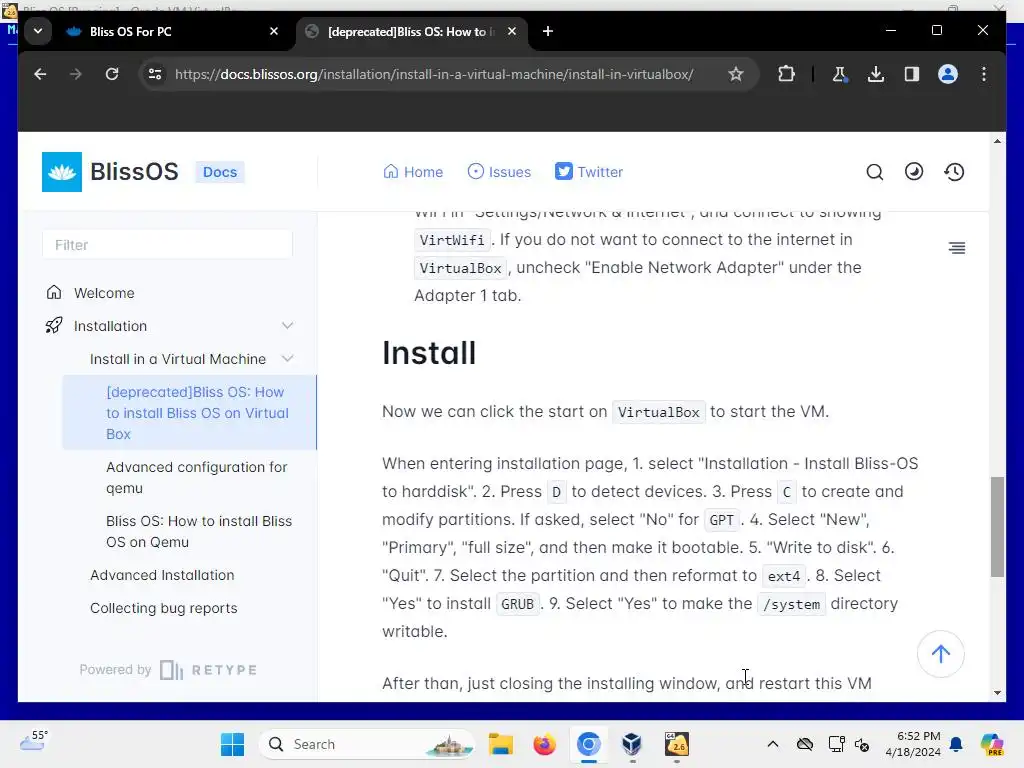Collapse the Installation chevron
The image size is (1024, 768).
tap(287, 326)
